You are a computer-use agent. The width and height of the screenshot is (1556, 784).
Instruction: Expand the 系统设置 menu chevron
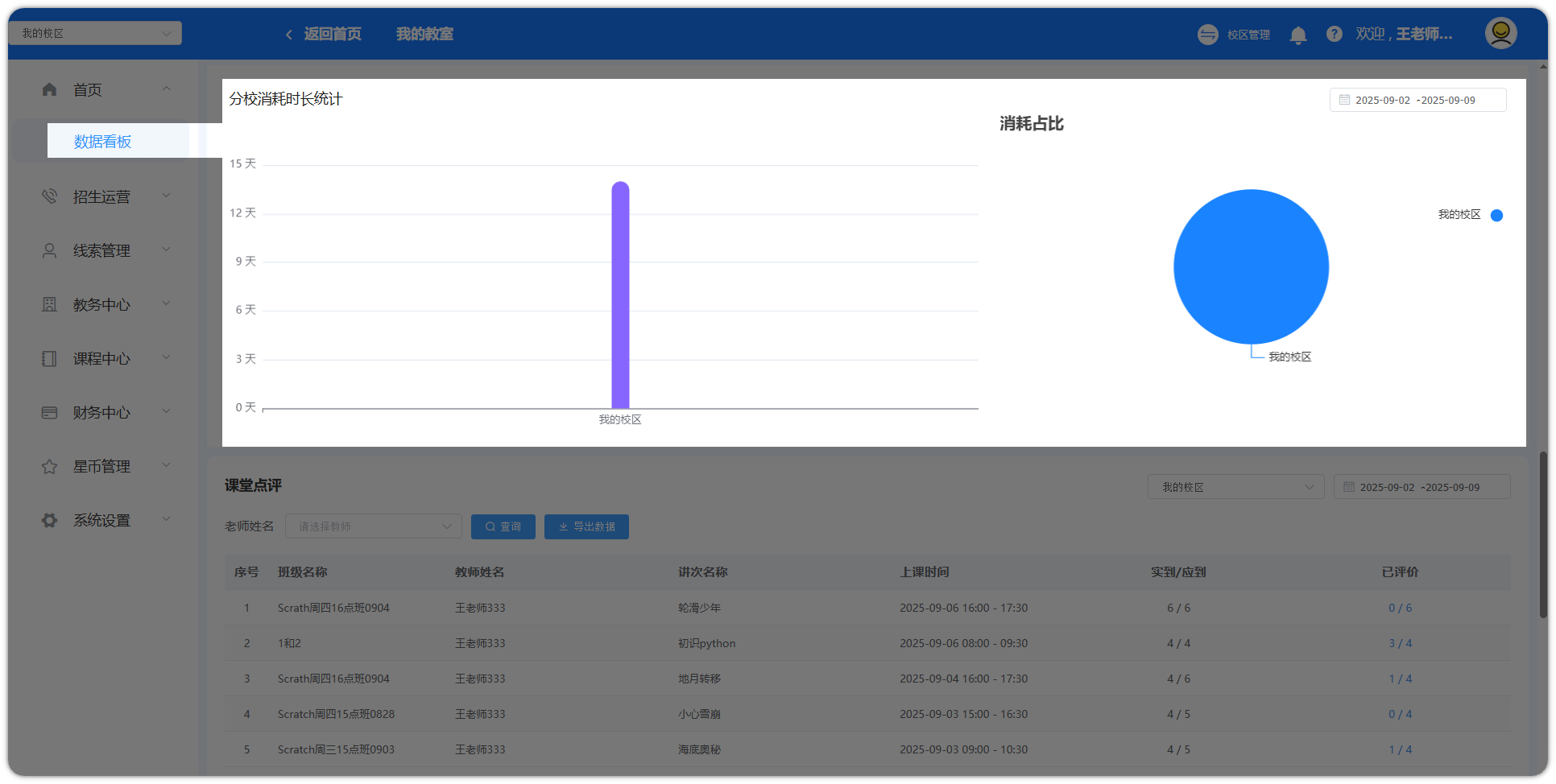(x=167, y=519)
